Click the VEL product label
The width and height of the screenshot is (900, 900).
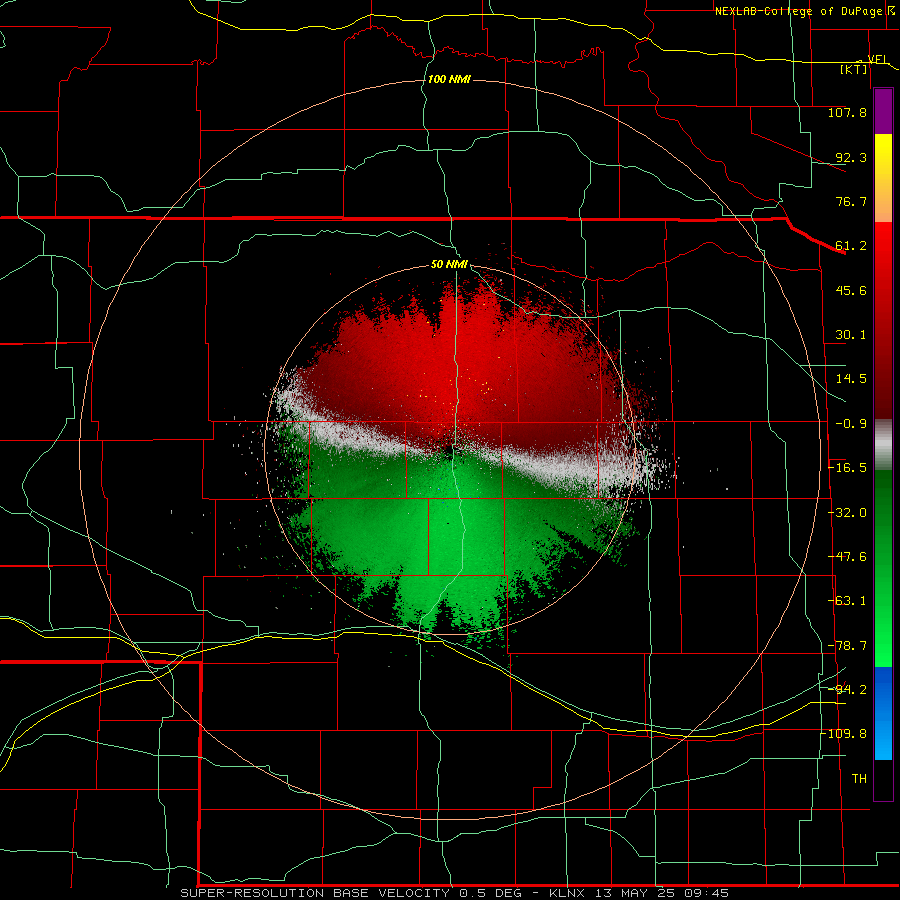coord(877,60)
